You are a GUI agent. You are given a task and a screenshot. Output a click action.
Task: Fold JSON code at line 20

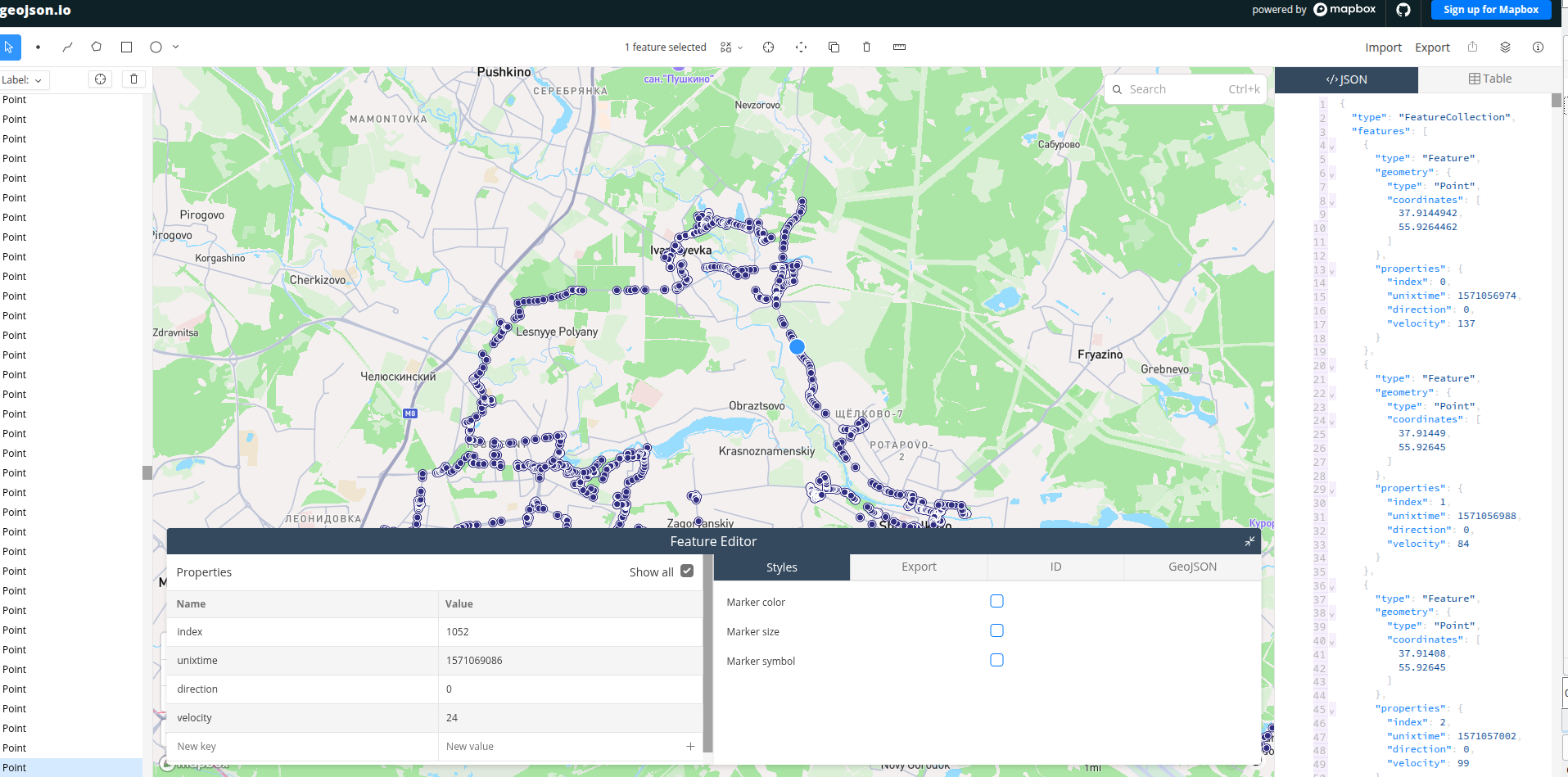(x=1332, y=367)
